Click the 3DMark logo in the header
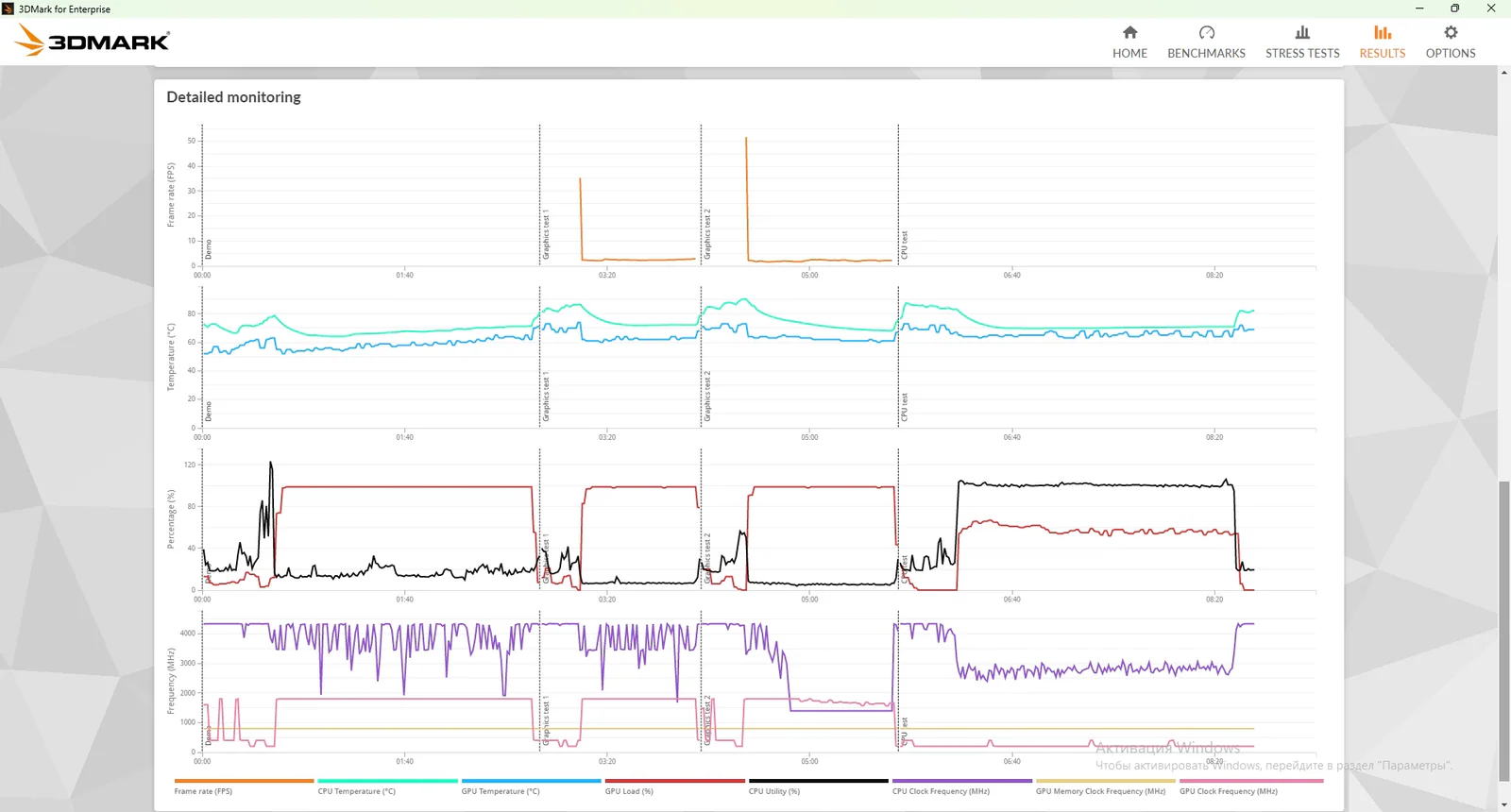Viewport: 1511px width, 812px height. coord(93,41)
